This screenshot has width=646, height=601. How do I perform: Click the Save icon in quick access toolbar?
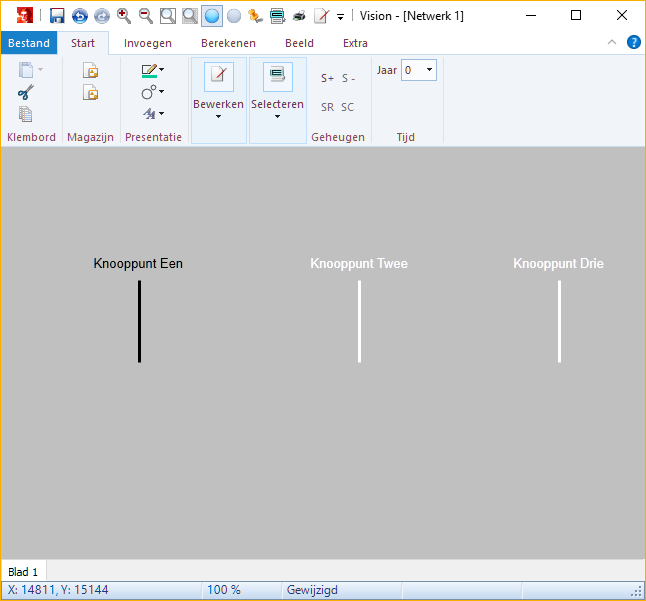(x=57, y=16)
